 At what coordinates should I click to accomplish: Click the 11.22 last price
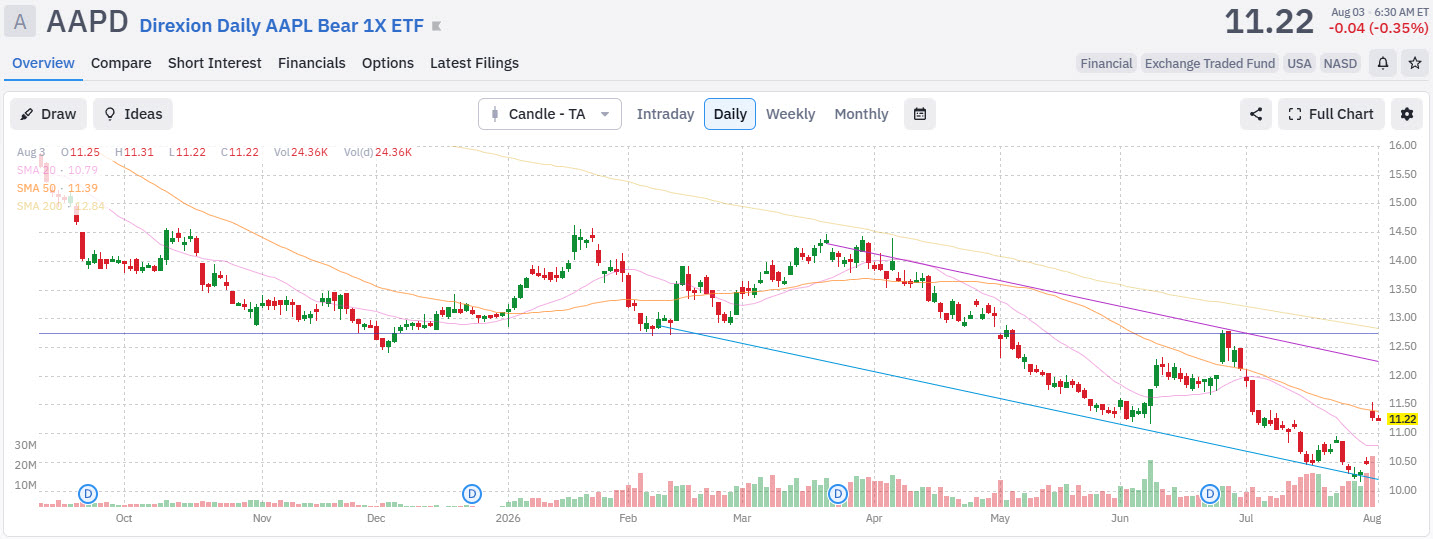(1269, 21)
